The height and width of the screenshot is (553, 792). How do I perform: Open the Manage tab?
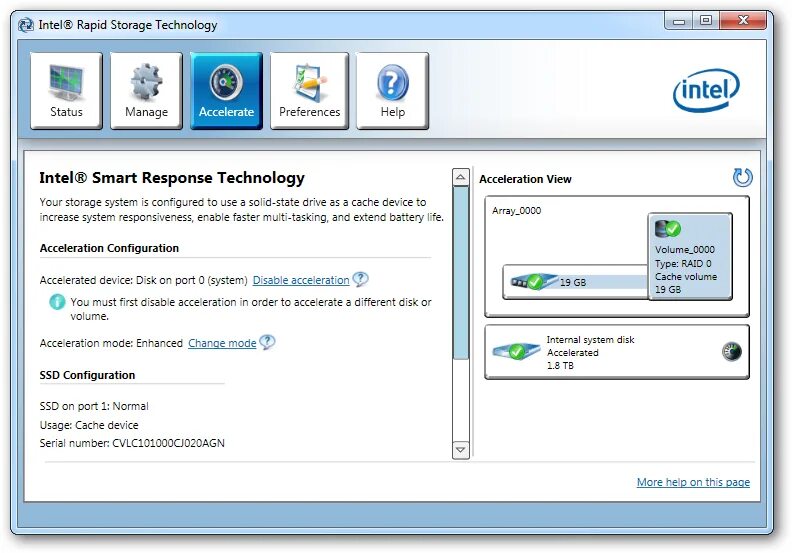tap(146, 91)
